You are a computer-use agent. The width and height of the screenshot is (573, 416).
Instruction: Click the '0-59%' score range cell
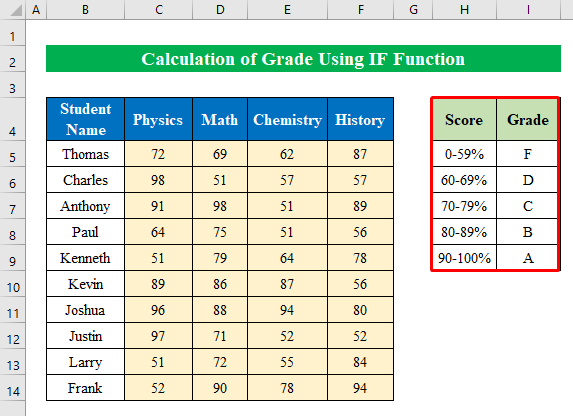pos(464,154)
